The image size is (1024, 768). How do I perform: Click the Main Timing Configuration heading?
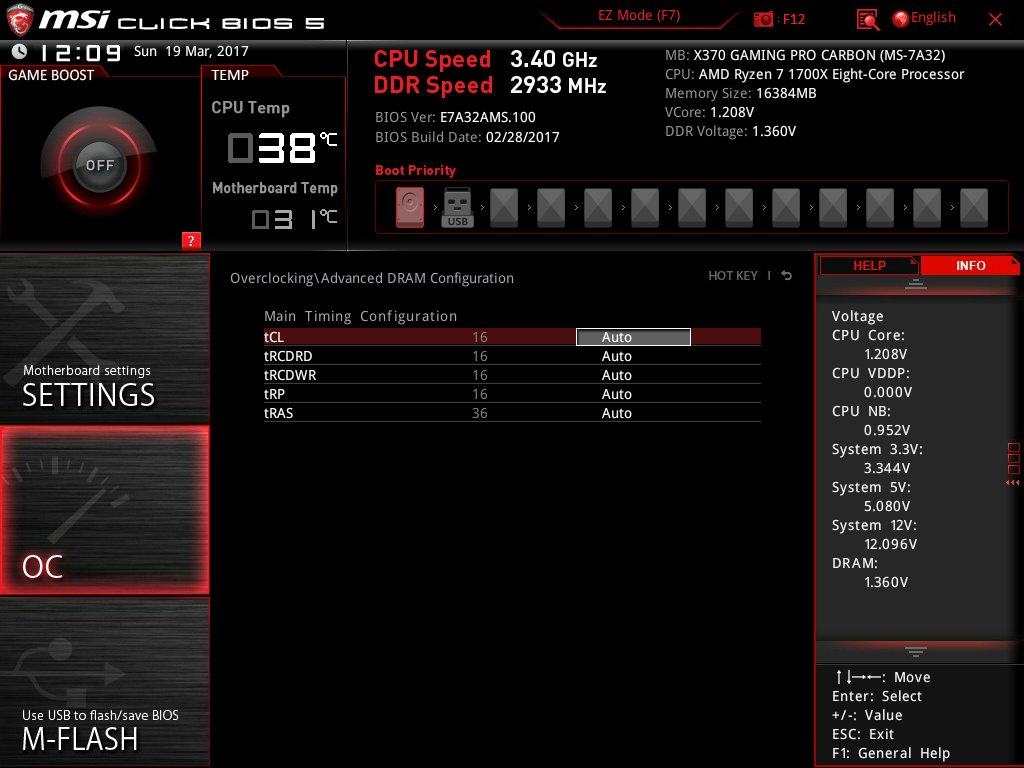[360, 316]
